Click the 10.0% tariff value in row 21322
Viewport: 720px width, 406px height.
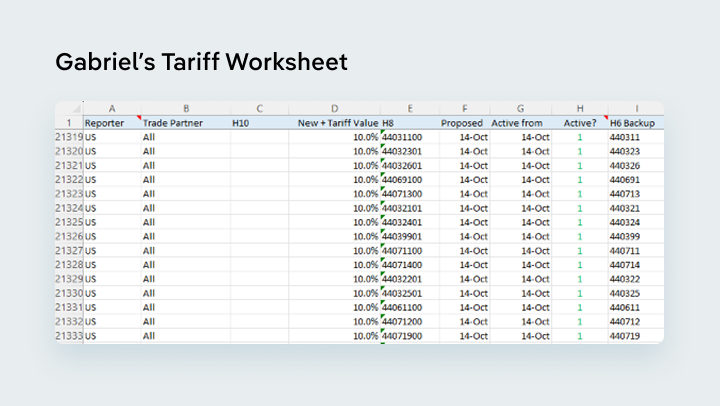pos(334,180)
